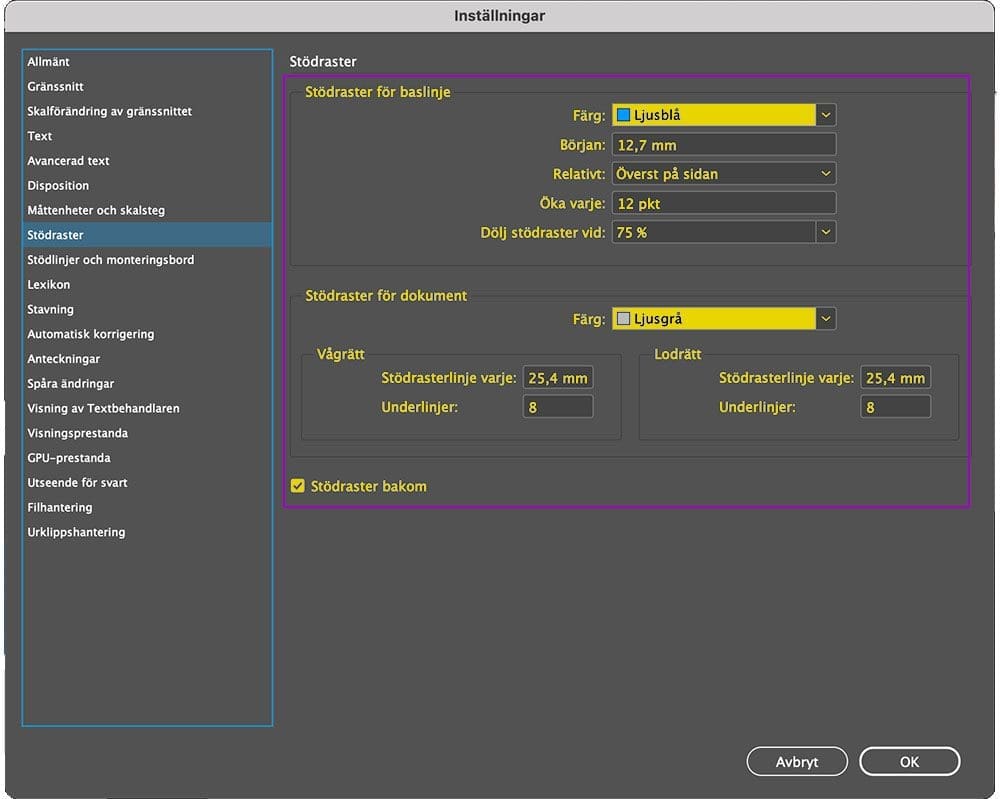Click the Stödraster för dokument heading
This screenshot has height=799, width=1000.
click(386, 296)
